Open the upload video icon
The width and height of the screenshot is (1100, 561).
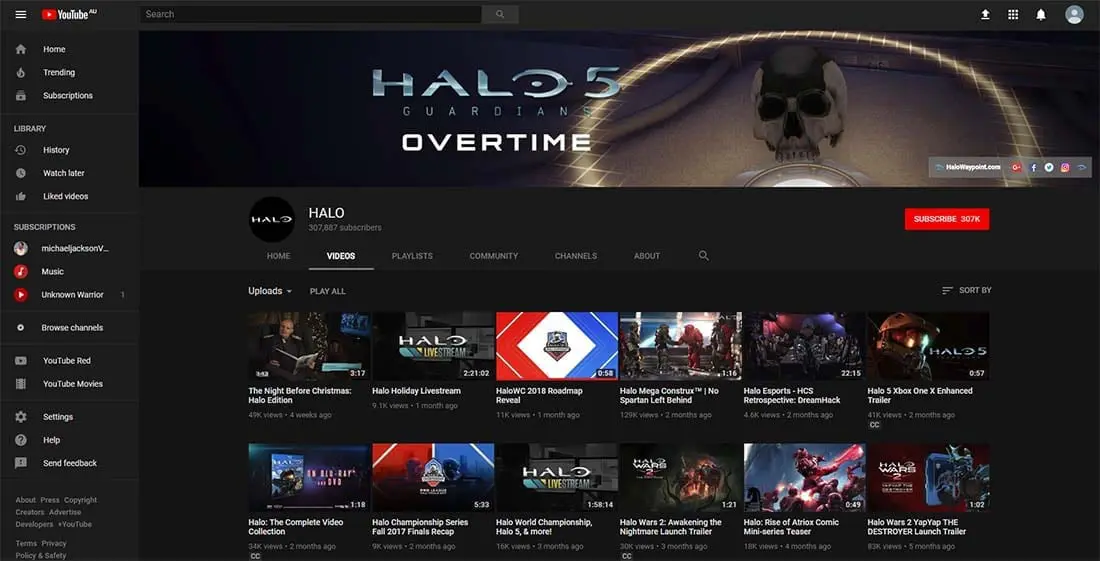pos(985,14)
